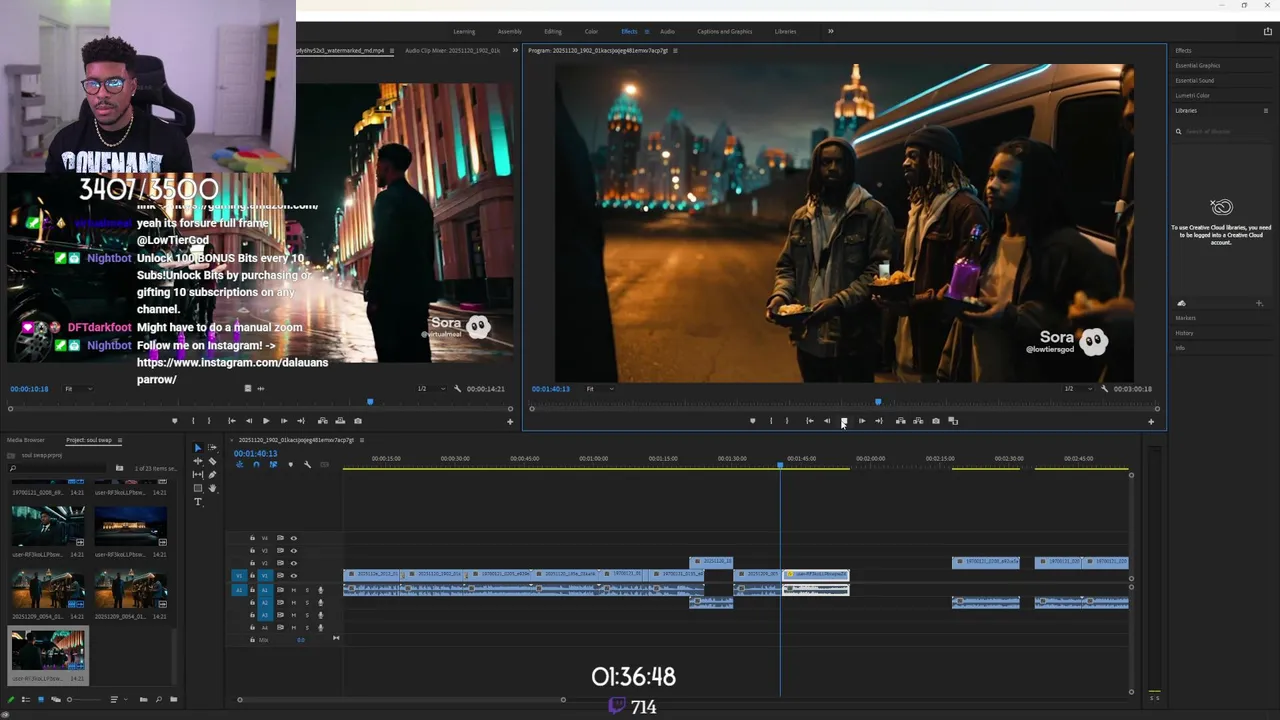This screenshot has width=1280, height=720.
Task: Open the Media Browser tab
Action: [x=26, y=440]
